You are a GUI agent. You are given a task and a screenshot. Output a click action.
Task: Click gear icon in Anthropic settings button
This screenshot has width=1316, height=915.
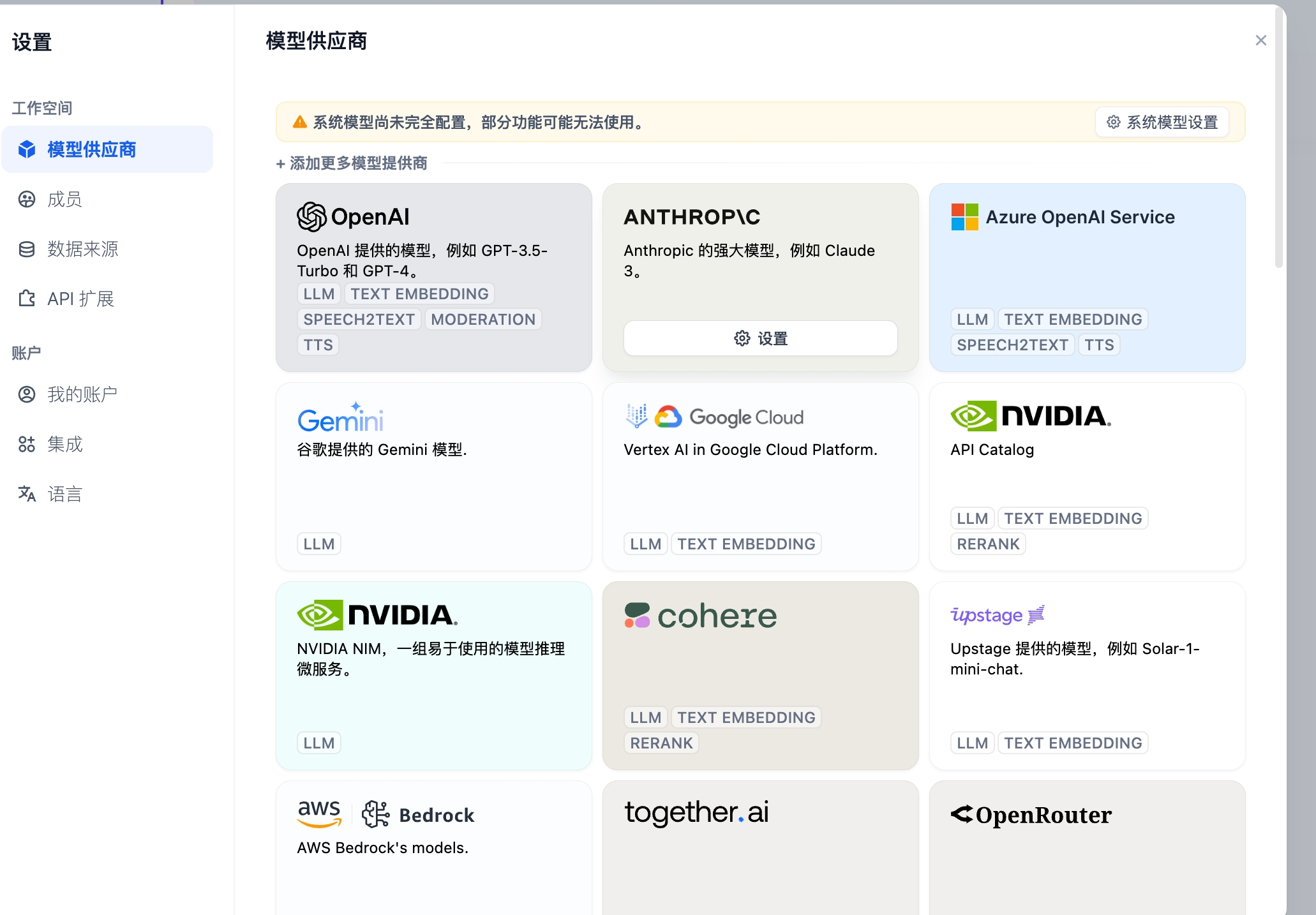tap(742, 338)
